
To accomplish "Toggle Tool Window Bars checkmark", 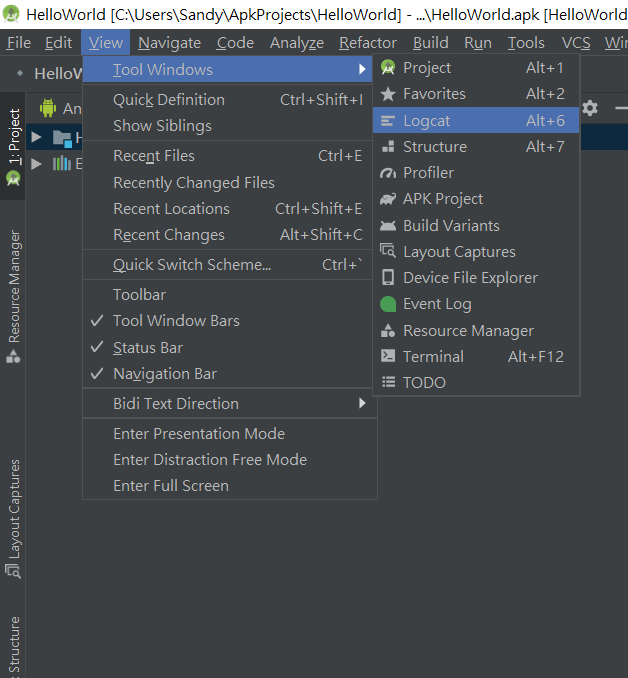I will [x=227, y=321].
